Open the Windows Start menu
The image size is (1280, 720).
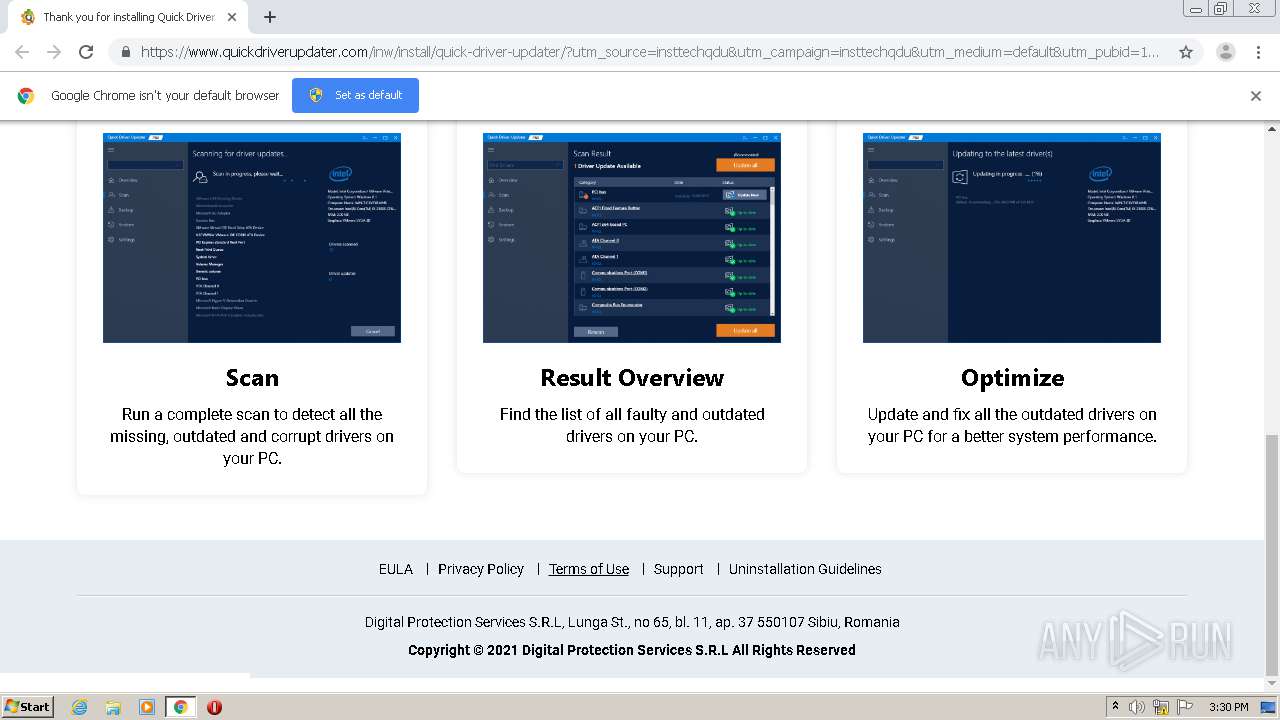pyautogui.click(x=28, y=706)
